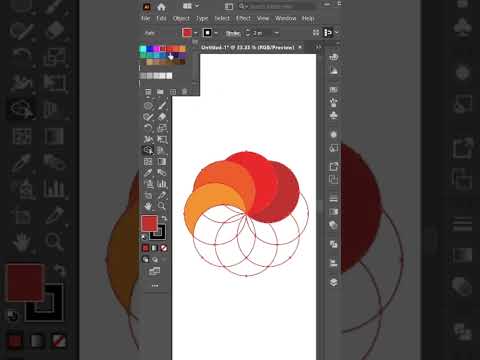The height and width of the screenshot is (360, 480).
Task: Select the Ellipse tool
Action: click(148, 106)
